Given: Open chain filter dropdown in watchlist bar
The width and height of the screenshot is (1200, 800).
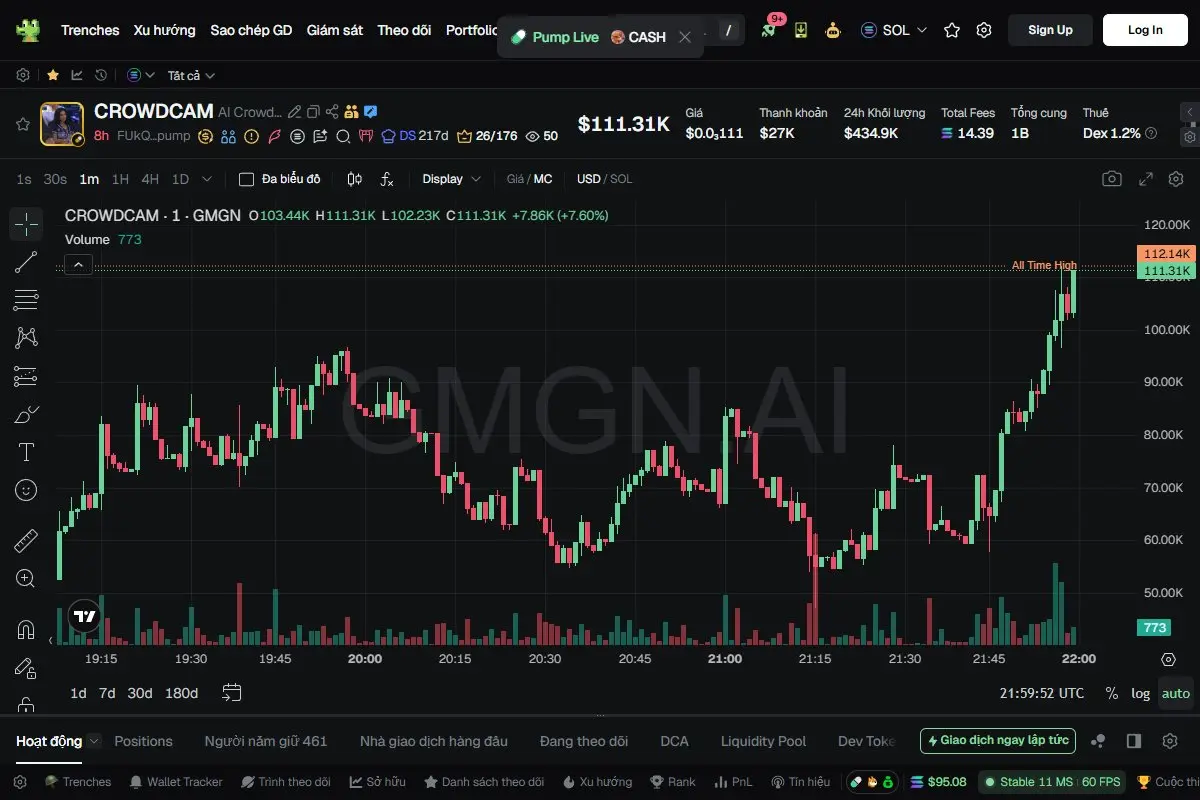Looking at the screenshot, I should [141, 75].
